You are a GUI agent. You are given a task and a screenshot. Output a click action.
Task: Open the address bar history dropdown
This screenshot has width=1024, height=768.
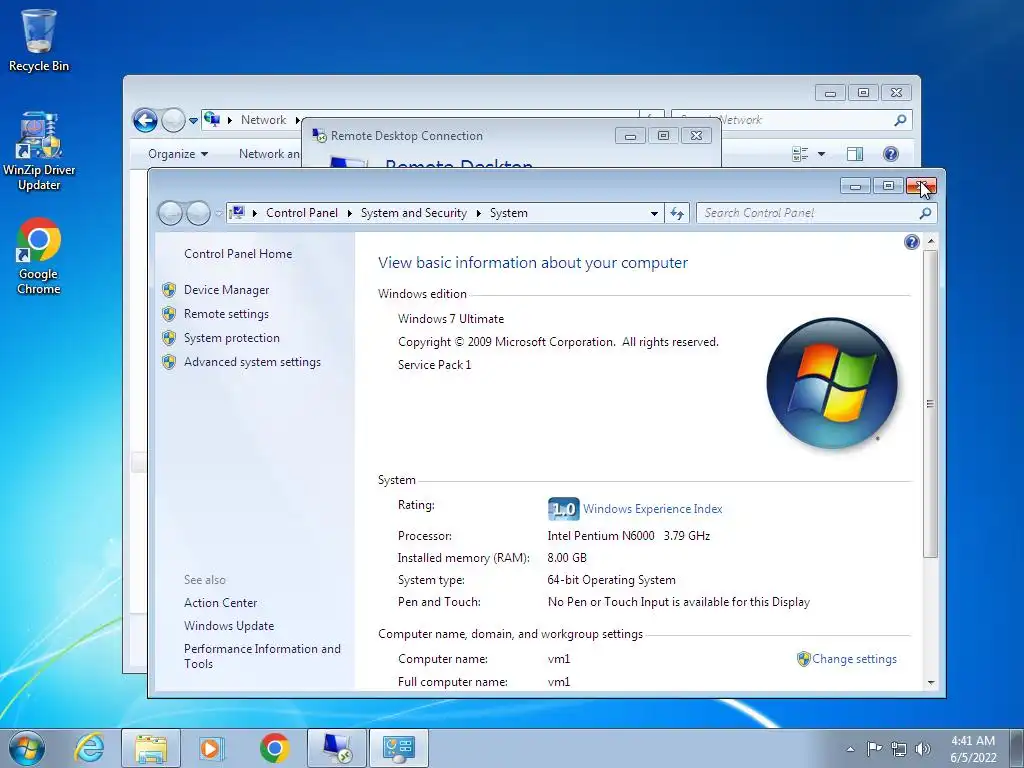[x=654, y=214]
